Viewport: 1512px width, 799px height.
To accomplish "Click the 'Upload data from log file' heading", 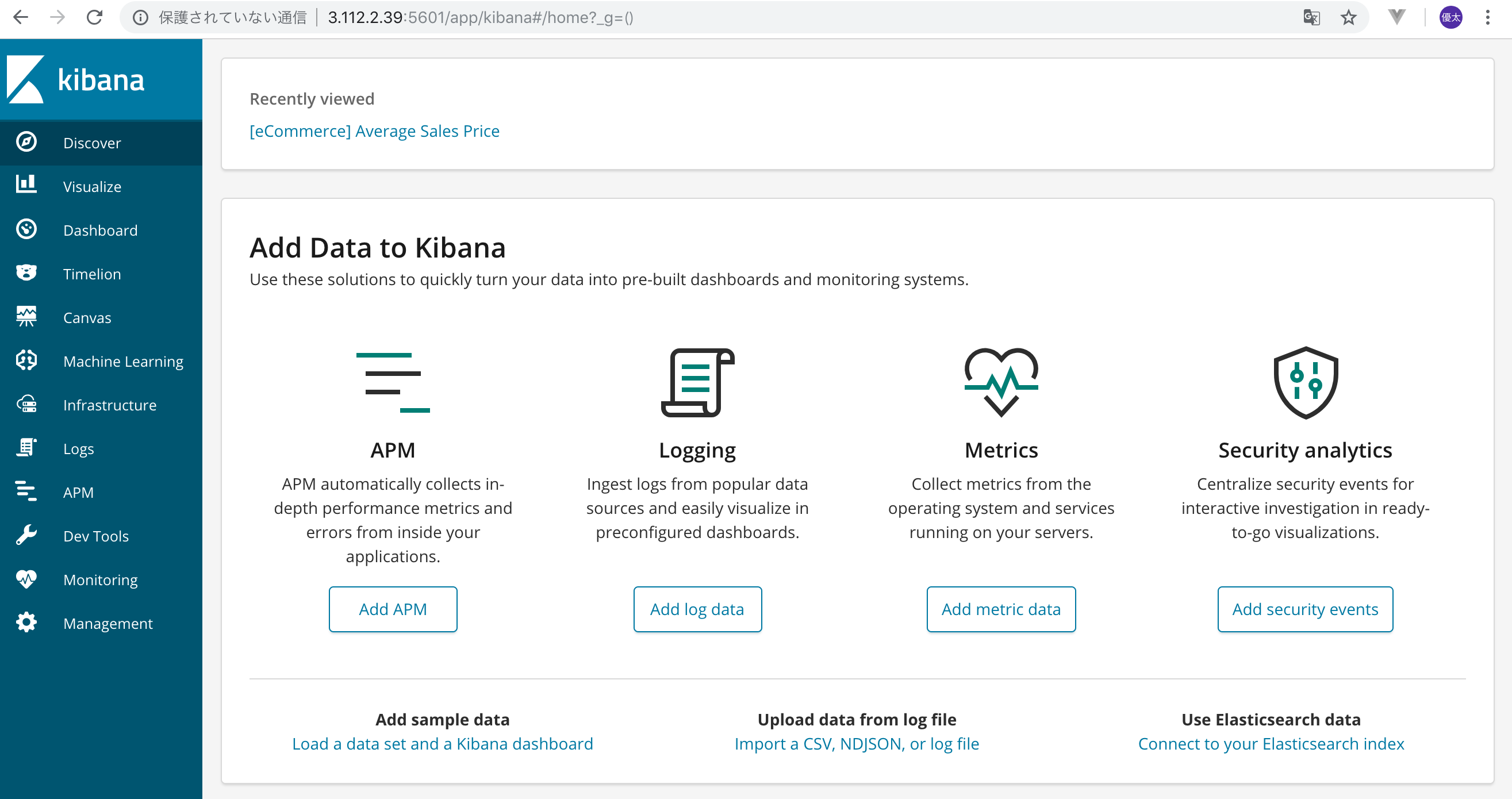I will [857, 719].
